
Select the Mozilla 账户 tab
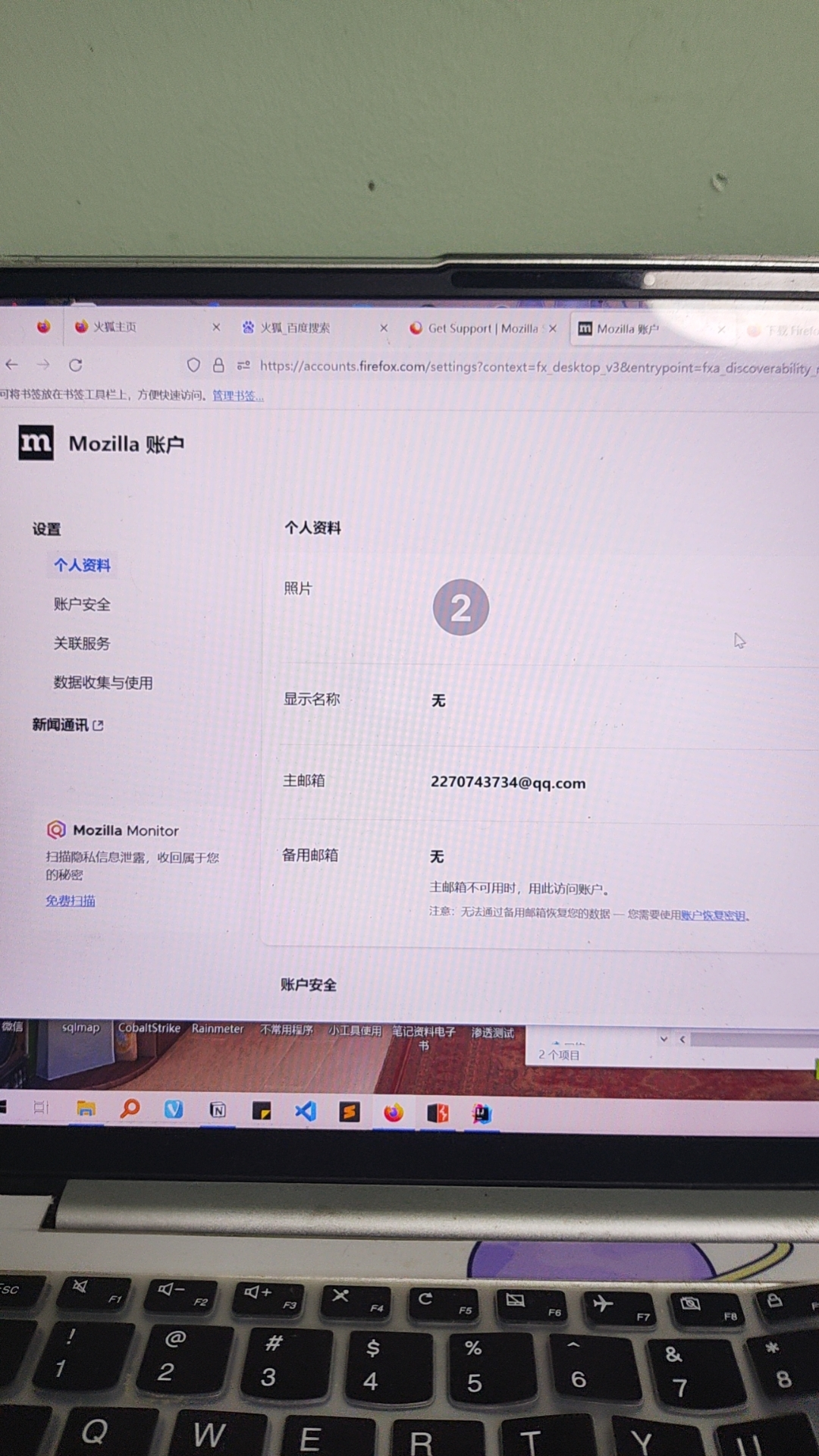click(x=652, y=329)
